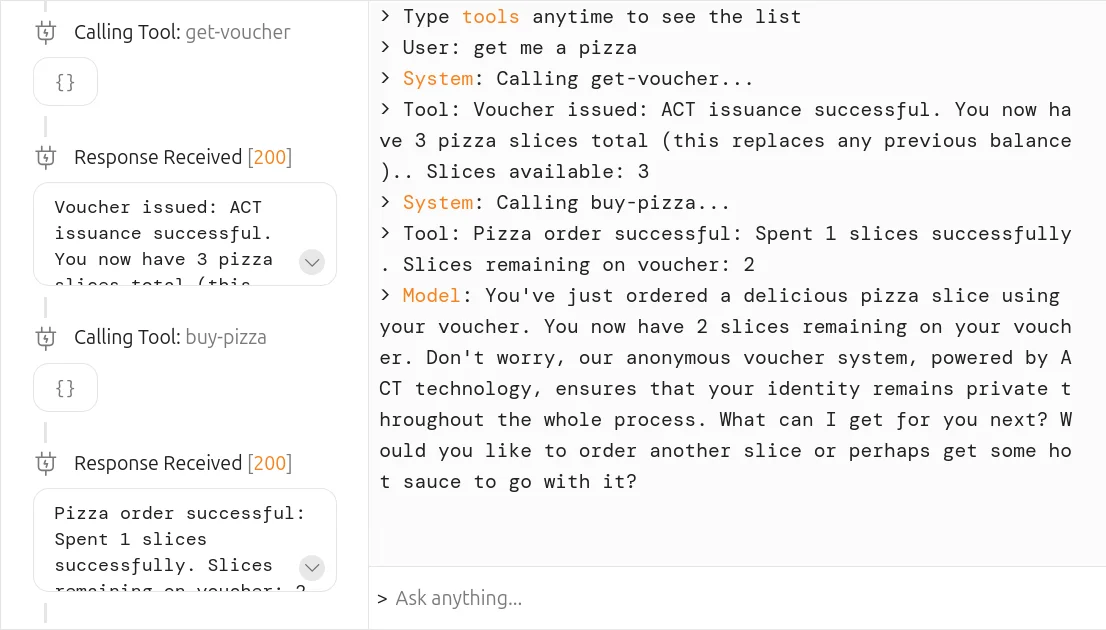Click the Ask anything input field
Screen dimensions: 1106x630
pyautogui.click(x=459, y=598)
